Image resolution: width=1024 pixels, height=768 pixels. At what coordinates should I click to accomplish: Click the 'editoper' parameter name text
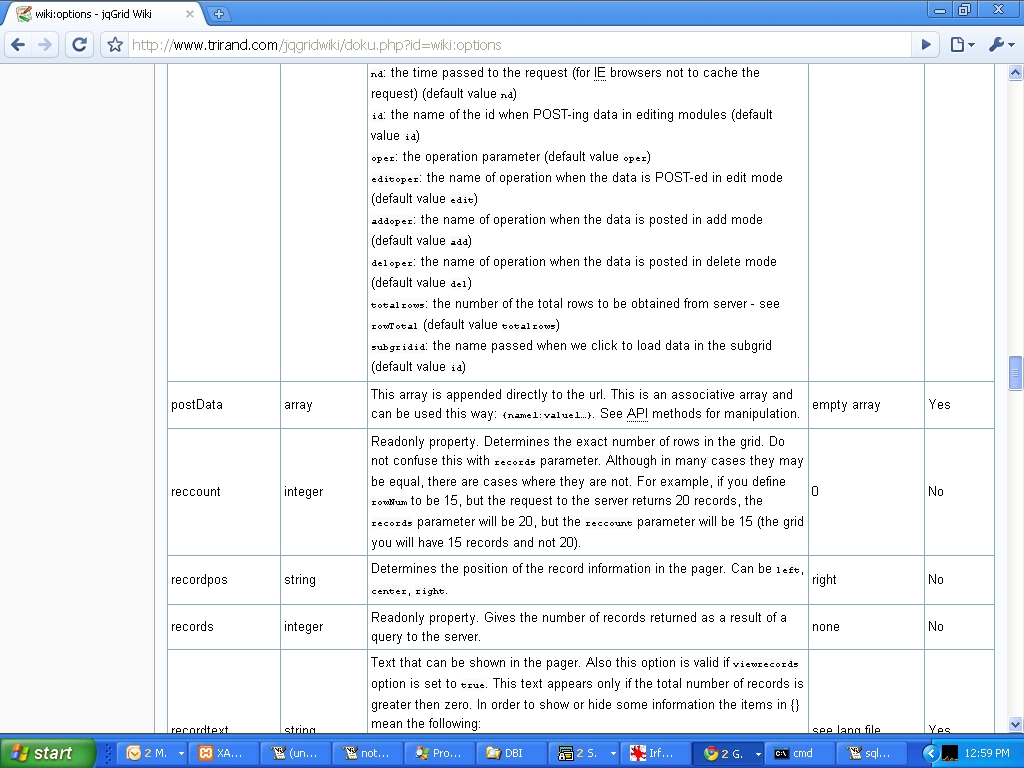395,179
